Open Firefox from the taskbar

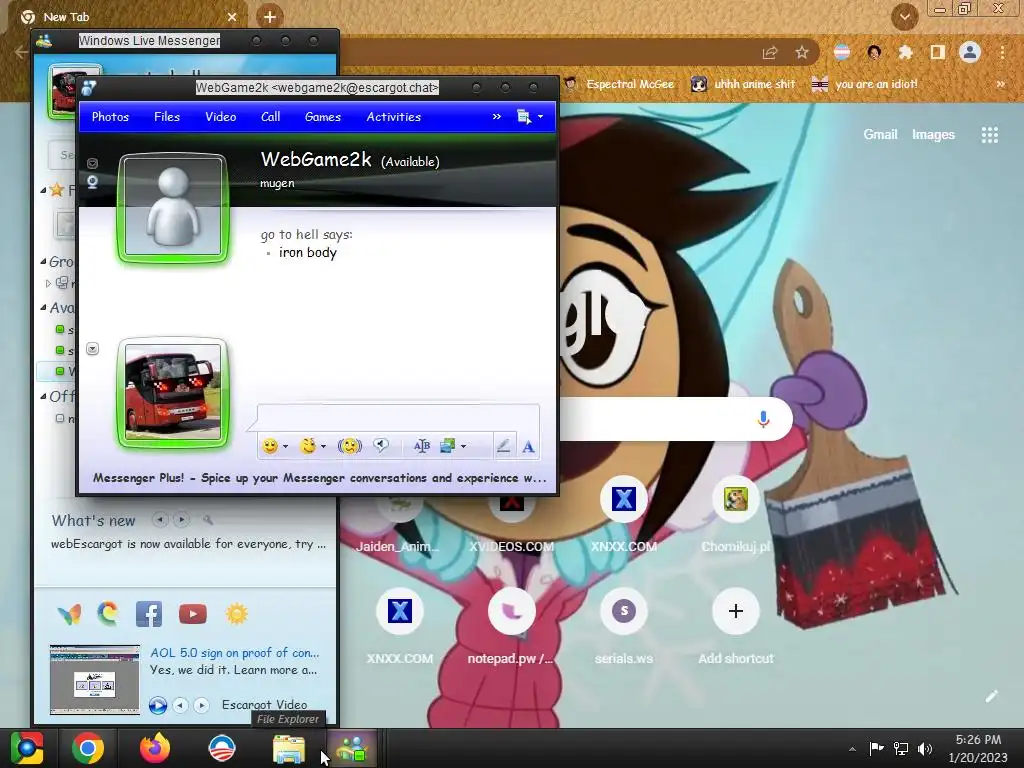pyautogui.click(x=155, y=748)
